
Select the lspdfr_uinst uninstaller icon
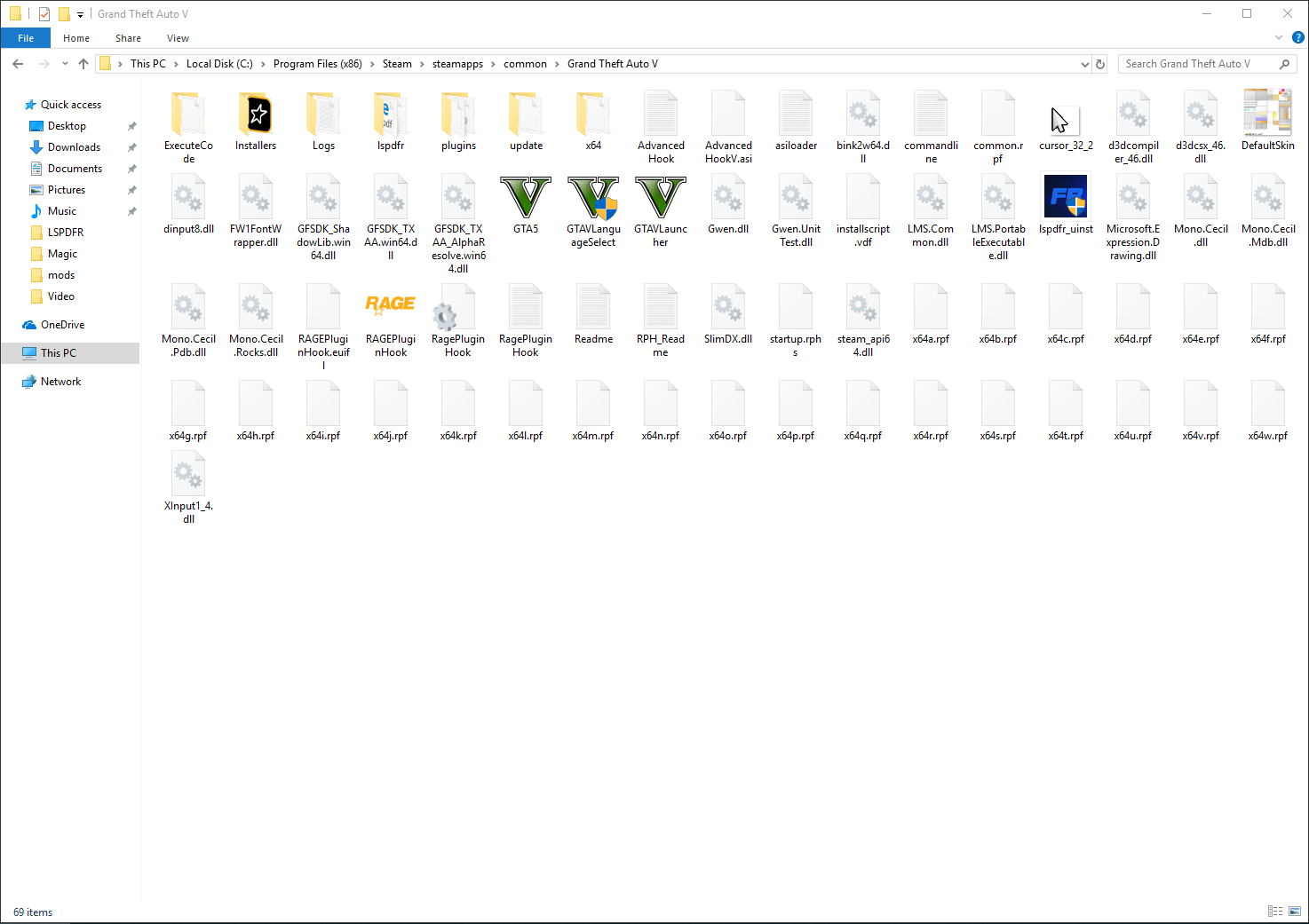(x=1066, y=196)
